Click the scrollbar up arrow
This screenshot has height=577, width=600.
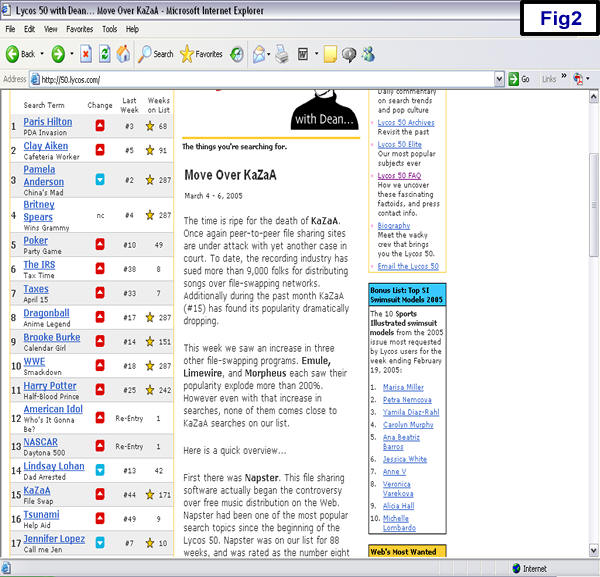click(x=593, y=96)
